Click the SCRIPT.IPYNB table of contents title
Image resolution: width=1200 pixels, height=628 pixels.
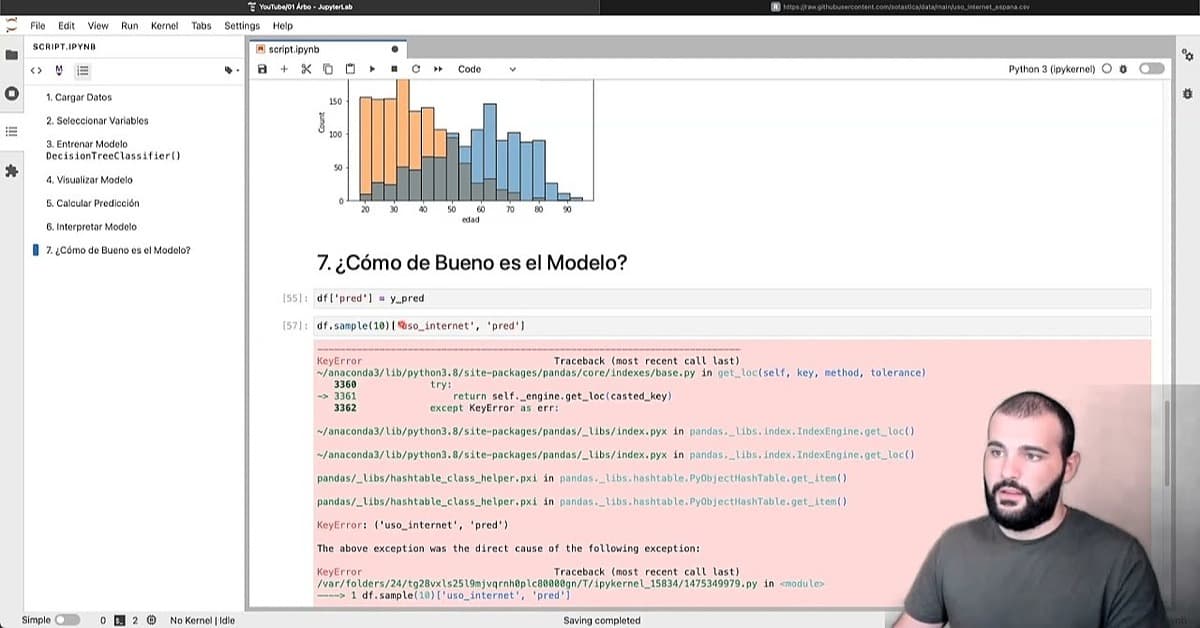tap(65, 47)
